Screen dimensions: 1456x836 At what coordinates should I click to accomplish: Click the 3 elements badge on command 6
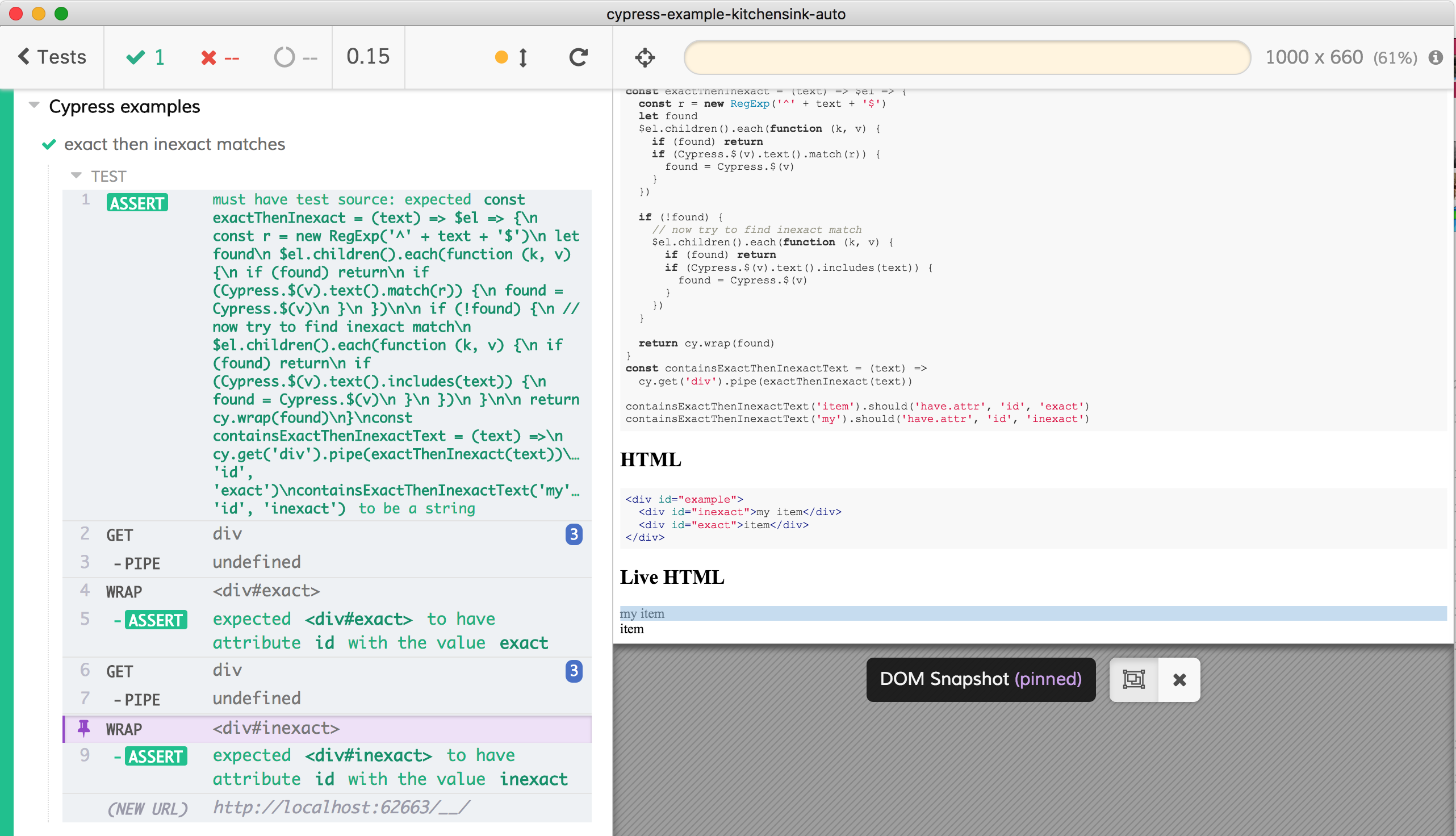click(x=574, y=671)
